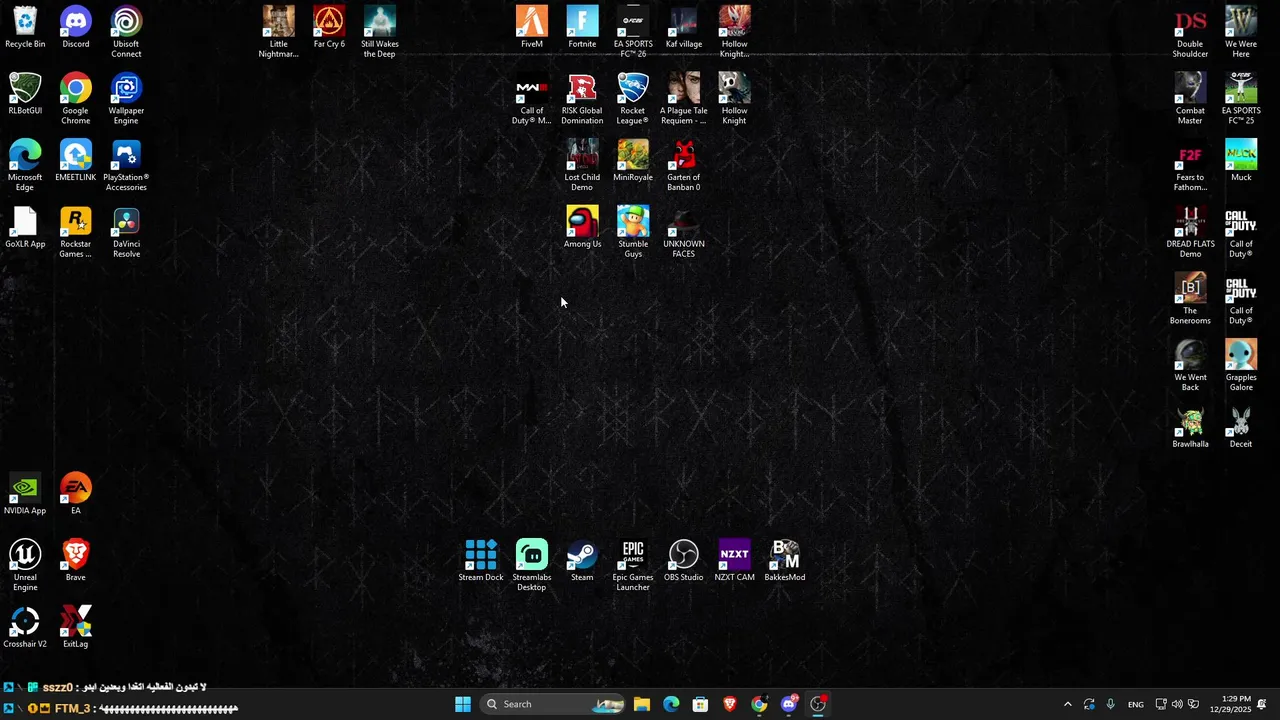
Task: Open A Plague Tale Requiem shortcut
Action: (x=684, y=99)
